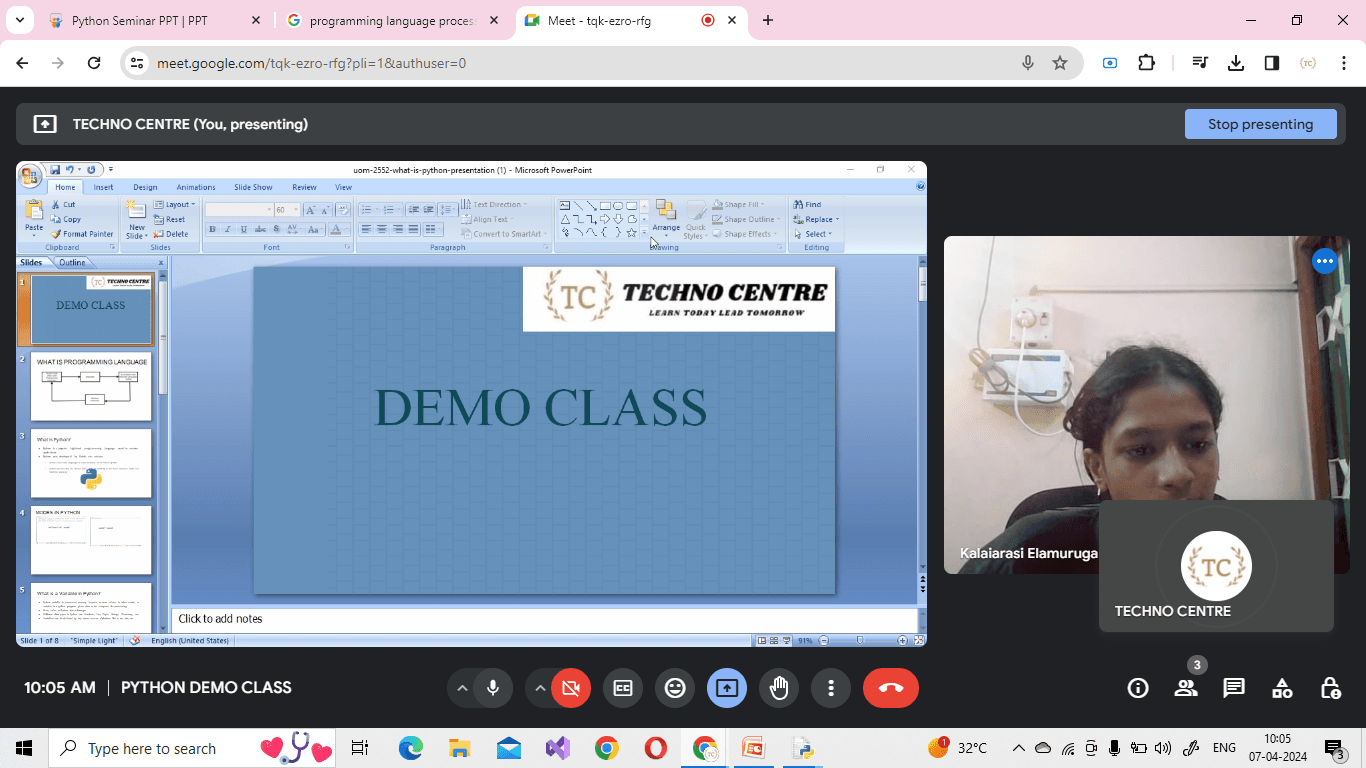The width and height of the screenshot is (1366, 768).
Task: Go back in browser history
Action: coord(22,63)
